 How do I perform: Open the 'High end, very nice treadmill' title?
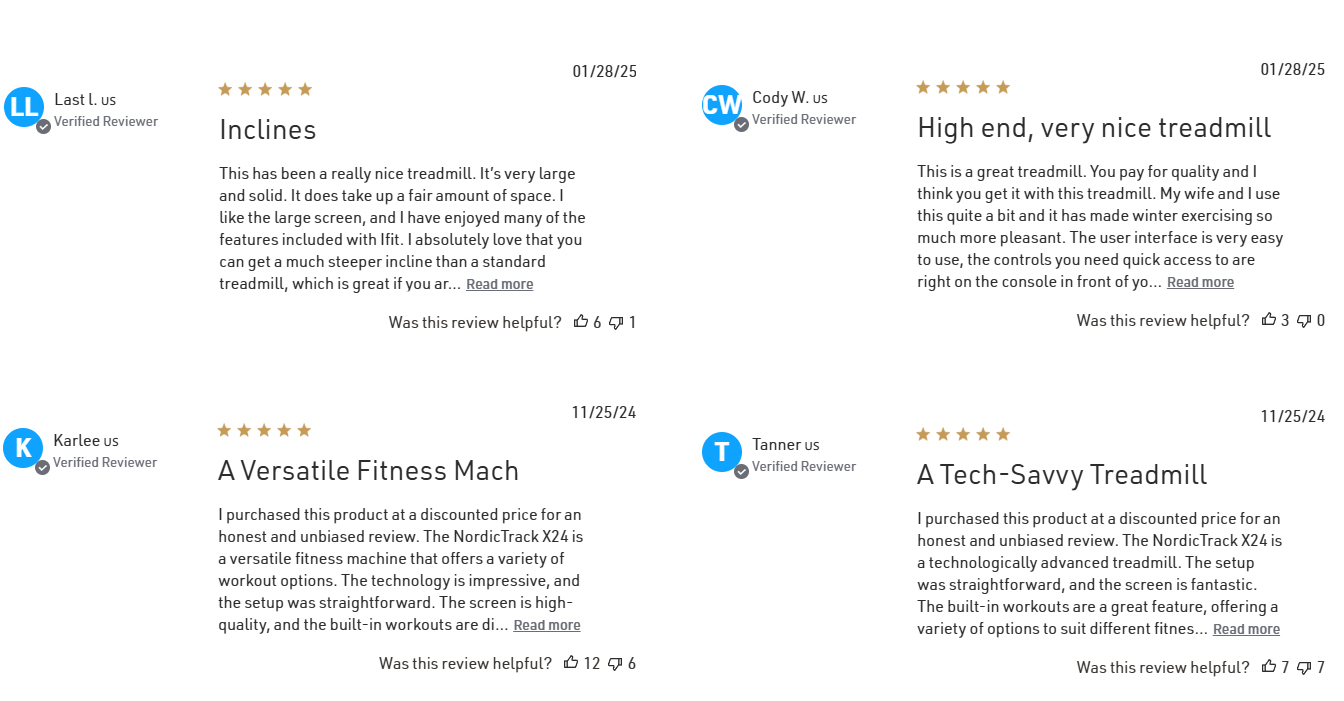click(1094, 128)
